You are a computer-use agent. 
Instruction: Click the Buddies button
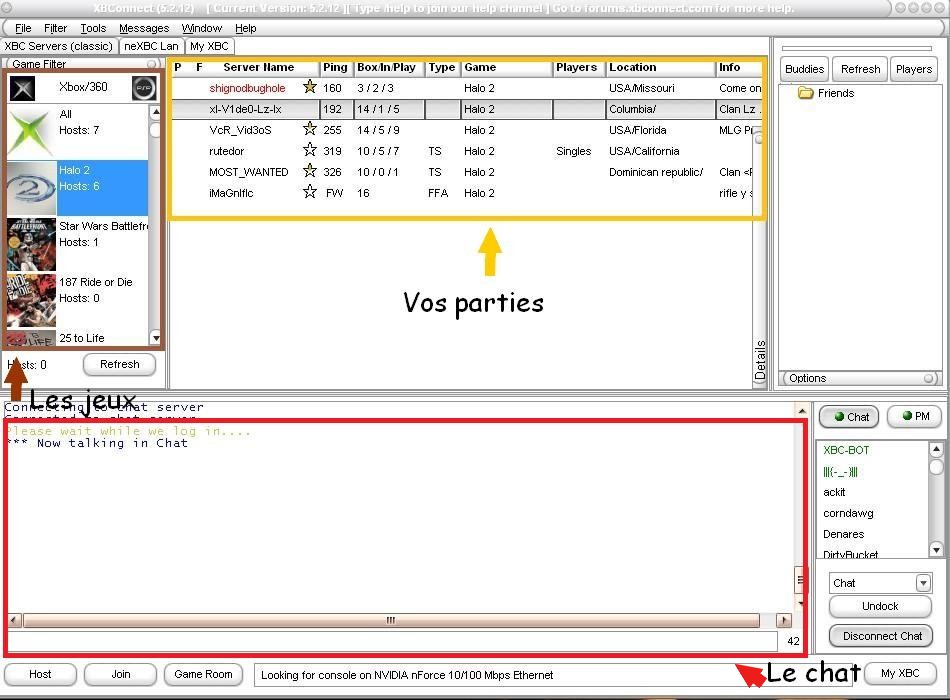[804, 69]
